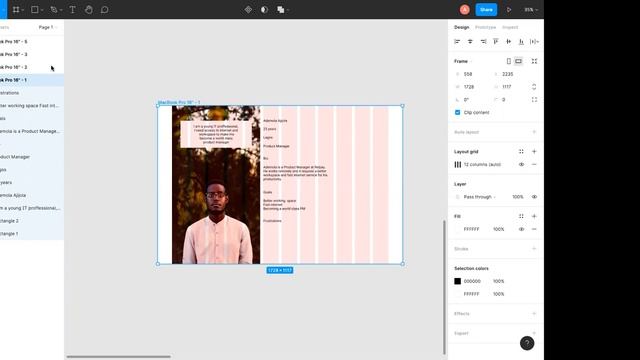640x360 pixels.
Task: Toggle 12 columns layout grid visibility
Action: tap(521, 164)
